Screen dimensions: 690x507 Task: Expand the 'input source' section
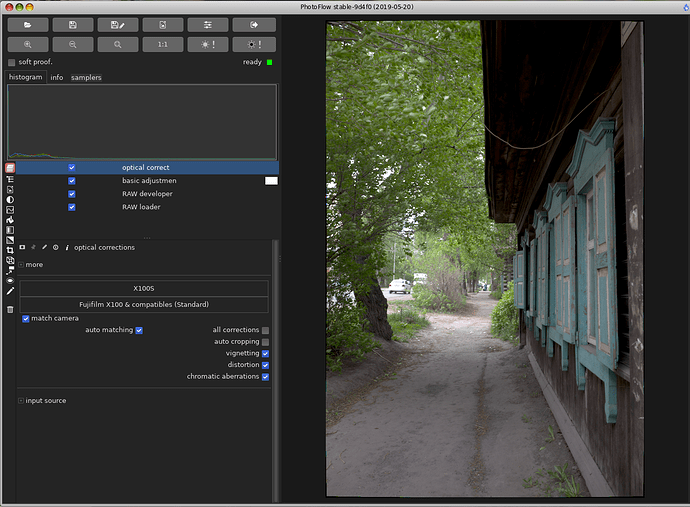click(21, 401)
